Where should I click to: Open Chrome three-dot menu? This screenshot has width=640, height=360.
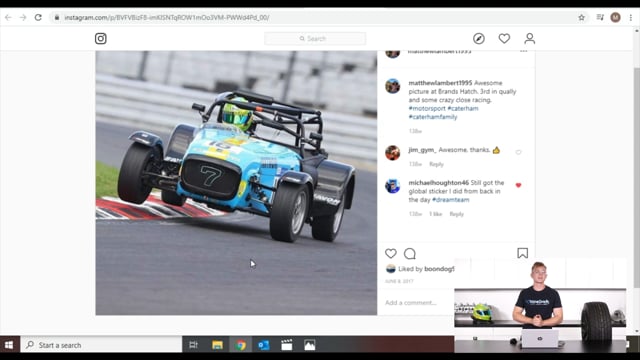pos(631,18)
